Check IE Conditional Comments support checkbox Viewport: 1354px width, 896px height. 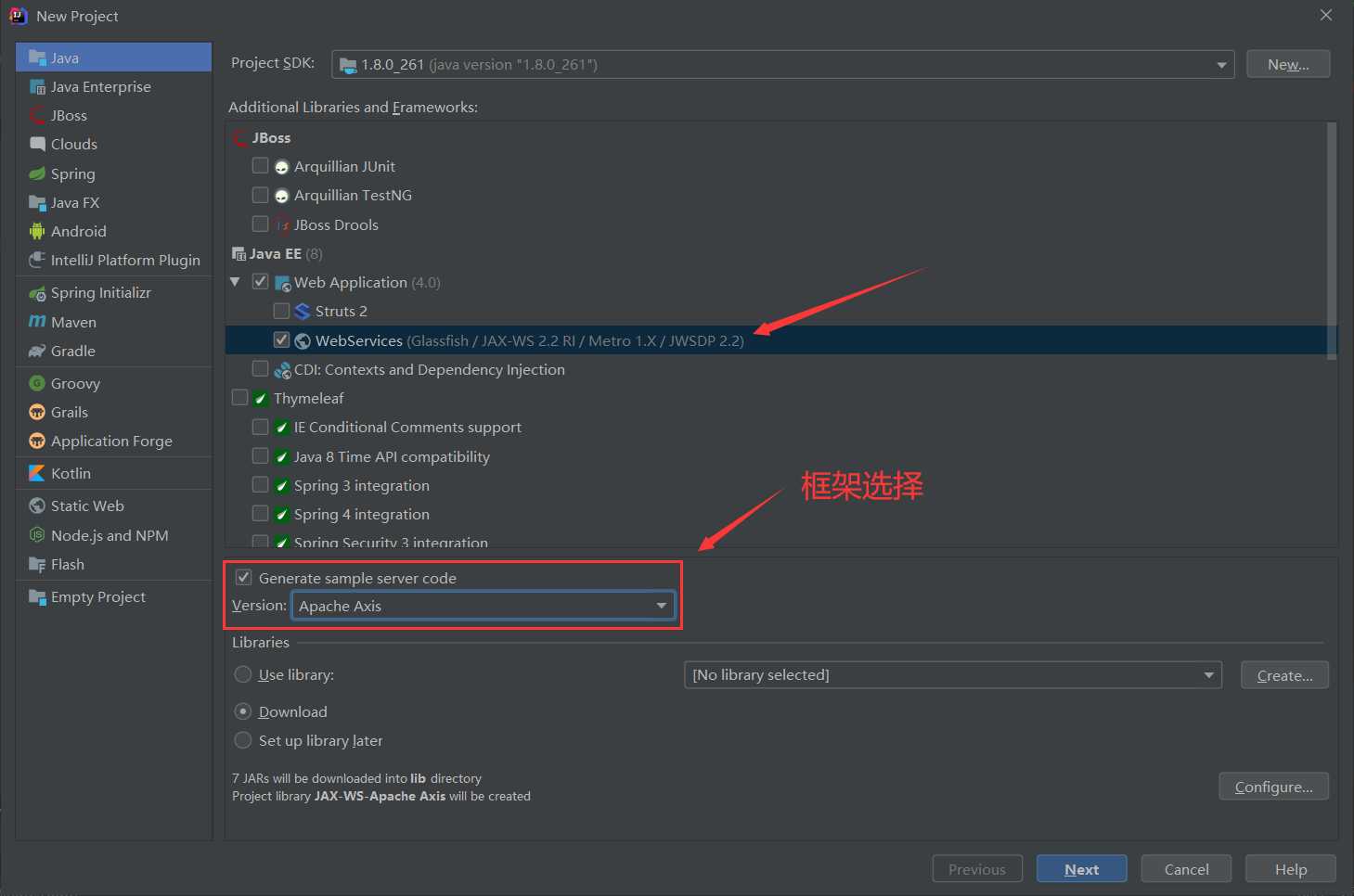[260, 426]
